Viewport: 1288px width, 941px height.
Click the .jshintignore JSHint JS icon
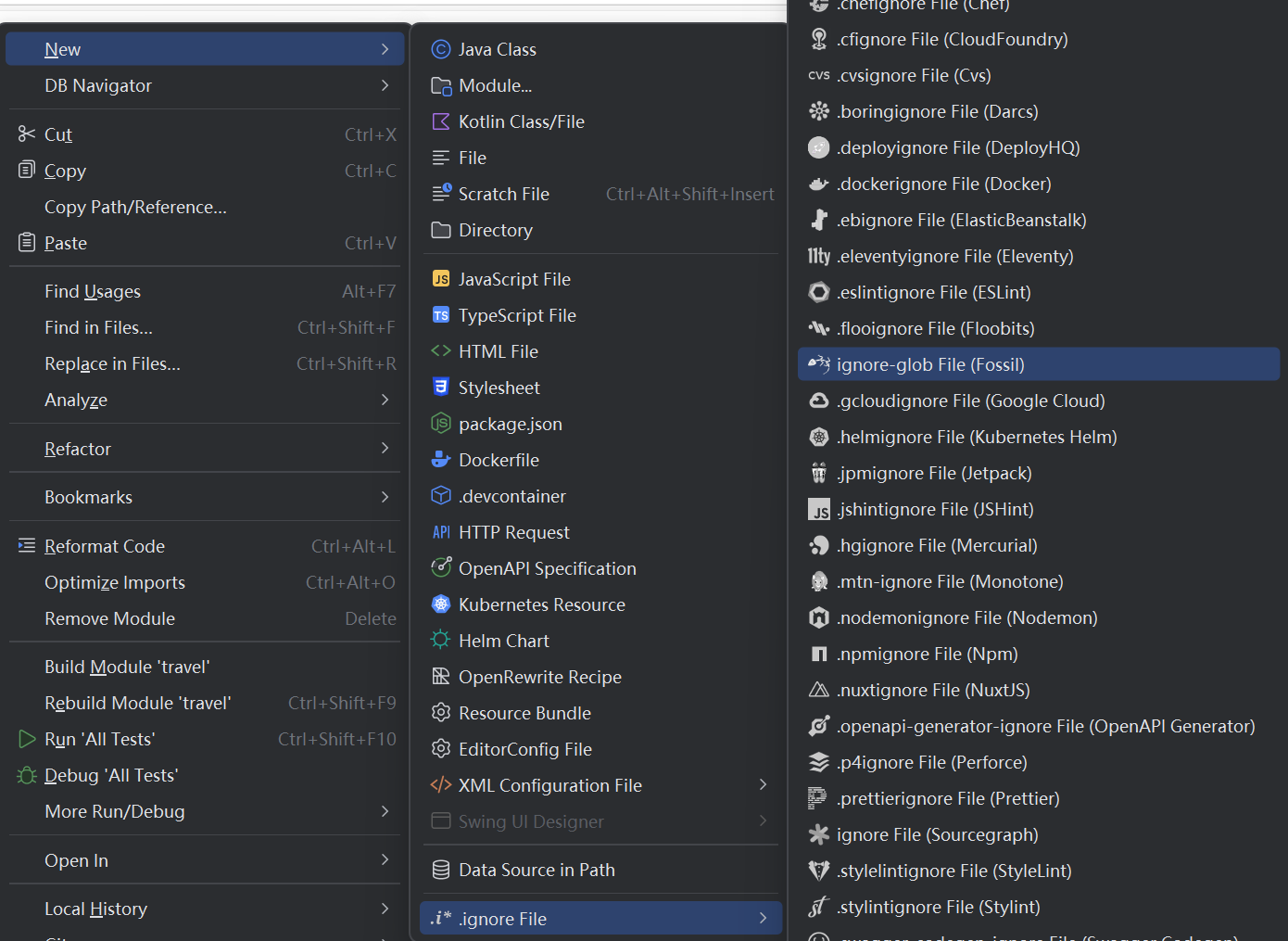tap(819, 510)
